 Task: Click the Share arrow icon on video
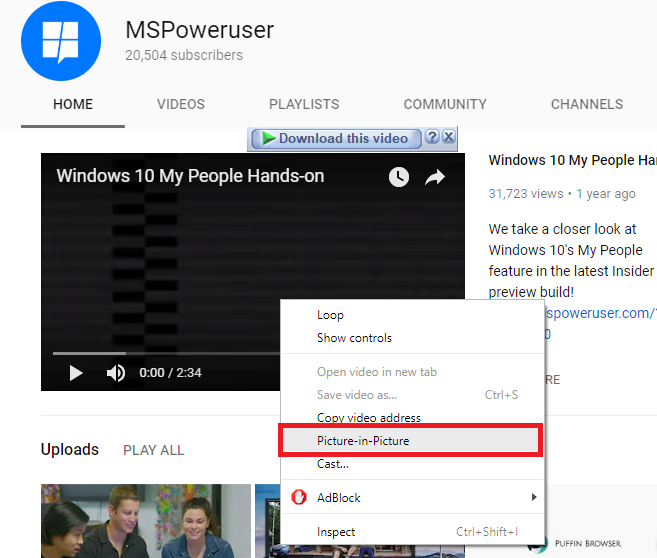(435, 177)
